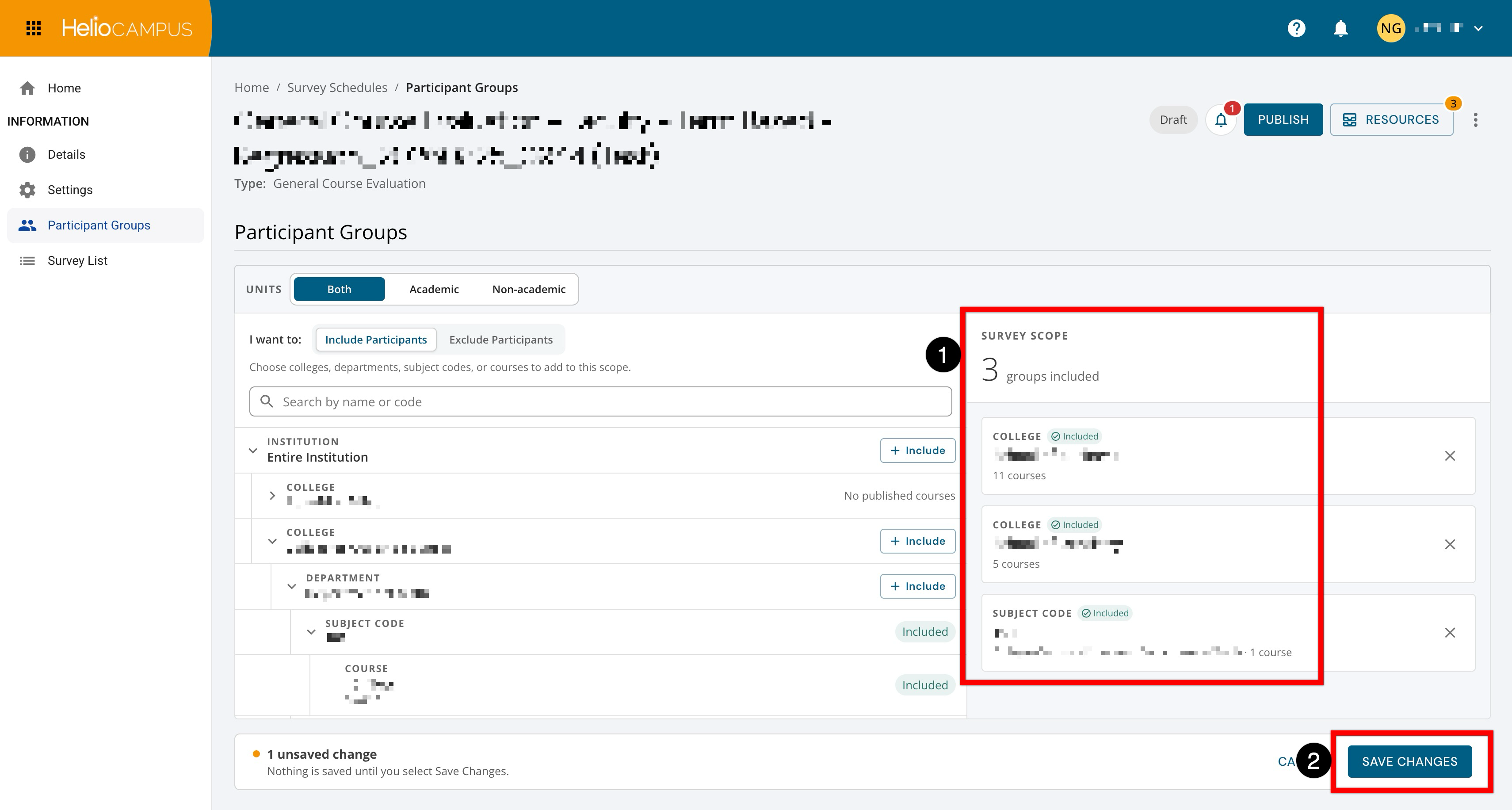This screenshot has width=1512, height=810.
Task: Open the app launcher grid icon
Action: 34,28
